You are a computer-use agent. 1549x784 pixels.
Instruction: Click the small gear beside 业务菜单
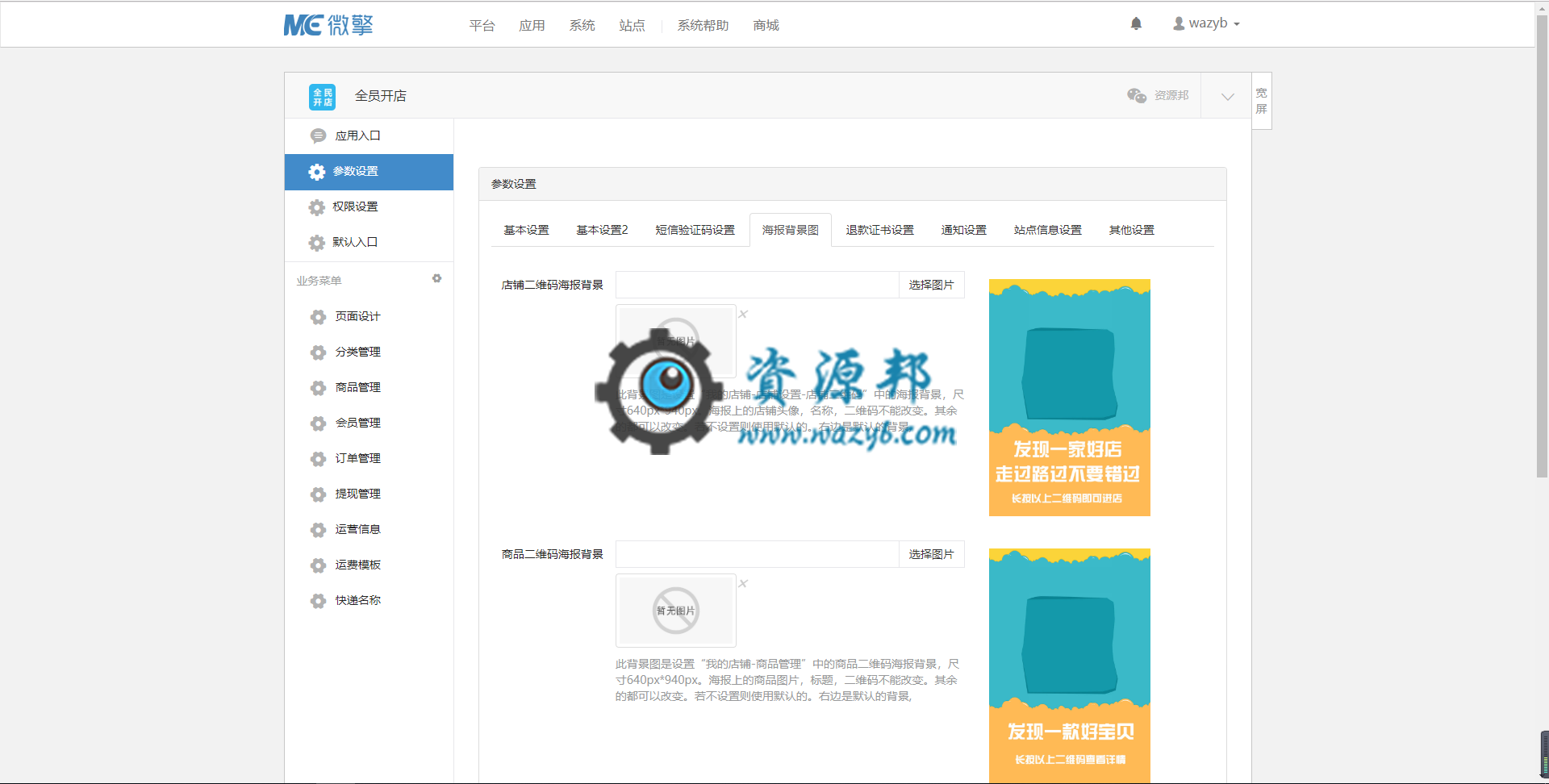tap(436, 278)
